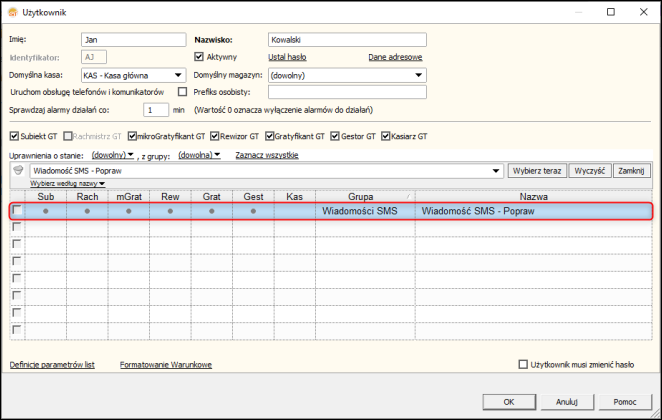Open the Wiadomość SMS - Popraw combo box arrow
Screen dimensions: 662x420
(x=496, y=171)
